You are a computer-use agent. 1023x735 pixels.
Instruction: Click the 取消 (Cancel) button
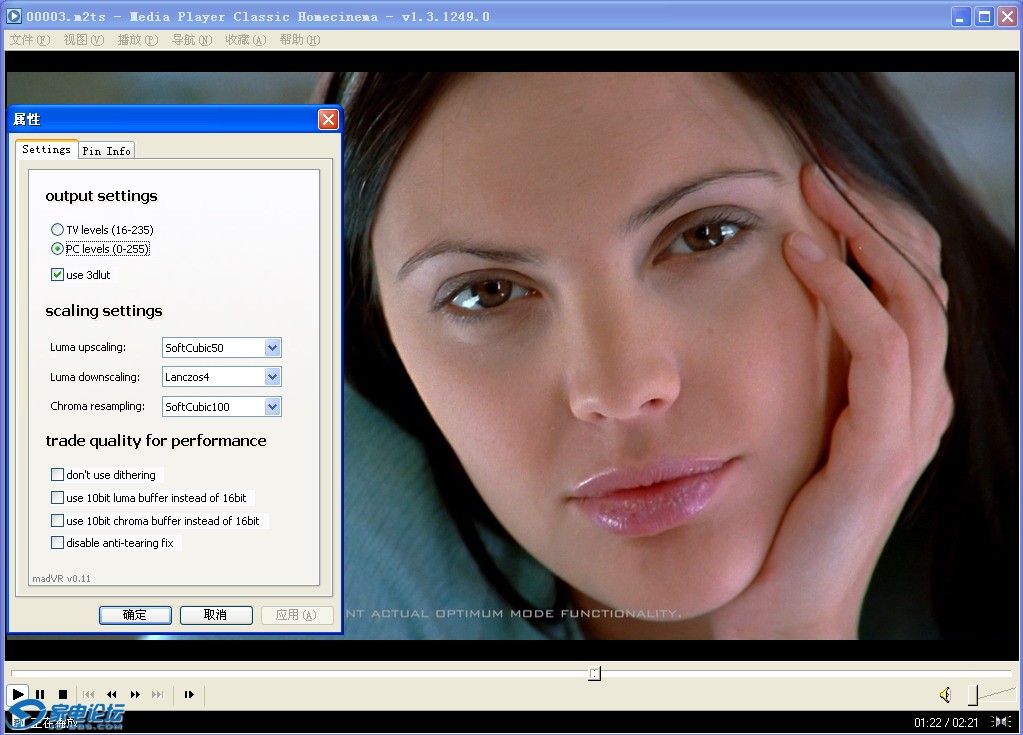[x=215, y=615]
